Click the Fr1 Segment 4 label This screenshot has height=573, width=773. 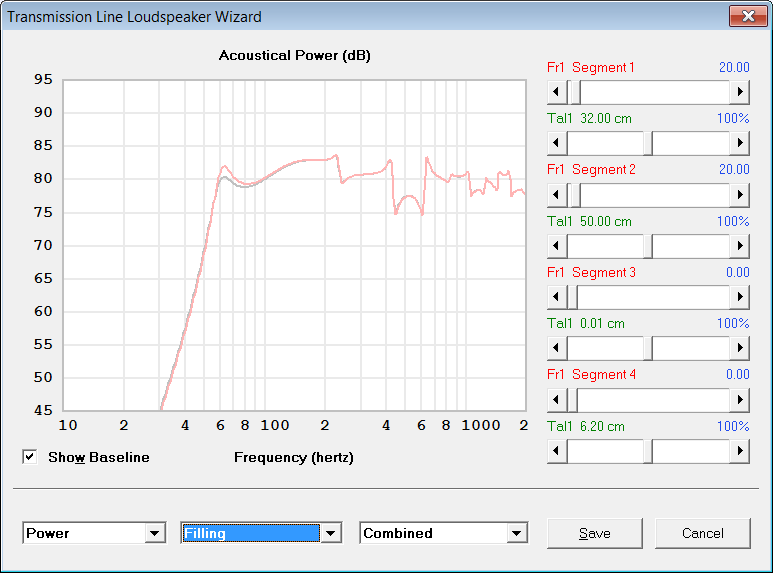591,374
